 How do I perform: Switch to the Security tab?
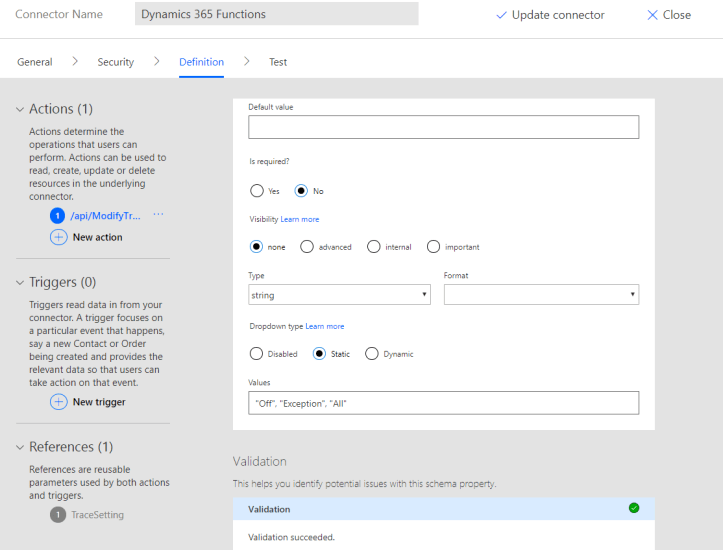point(115,62)
